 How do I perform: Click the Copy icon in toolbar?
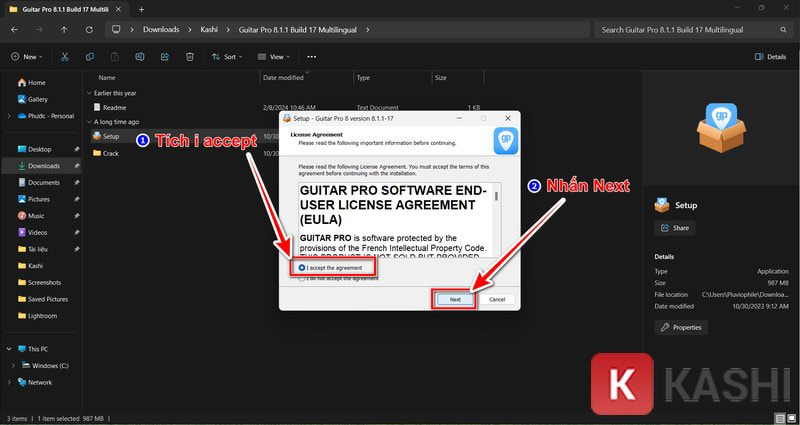tap(90, 57)
